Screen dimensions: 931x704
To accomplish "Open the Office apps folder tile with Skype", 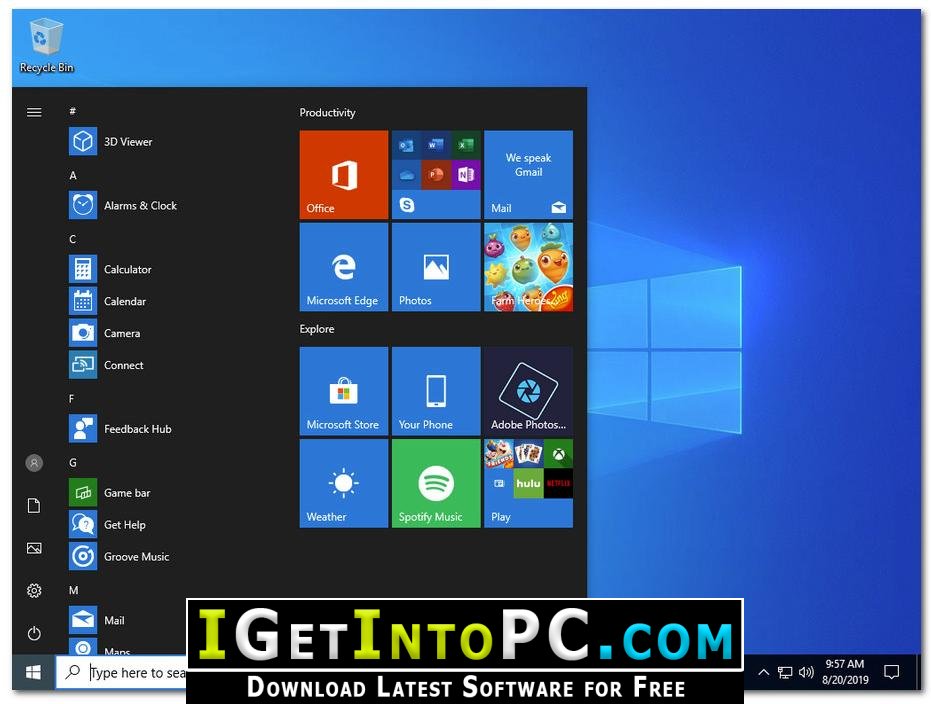I will (436, 175).
